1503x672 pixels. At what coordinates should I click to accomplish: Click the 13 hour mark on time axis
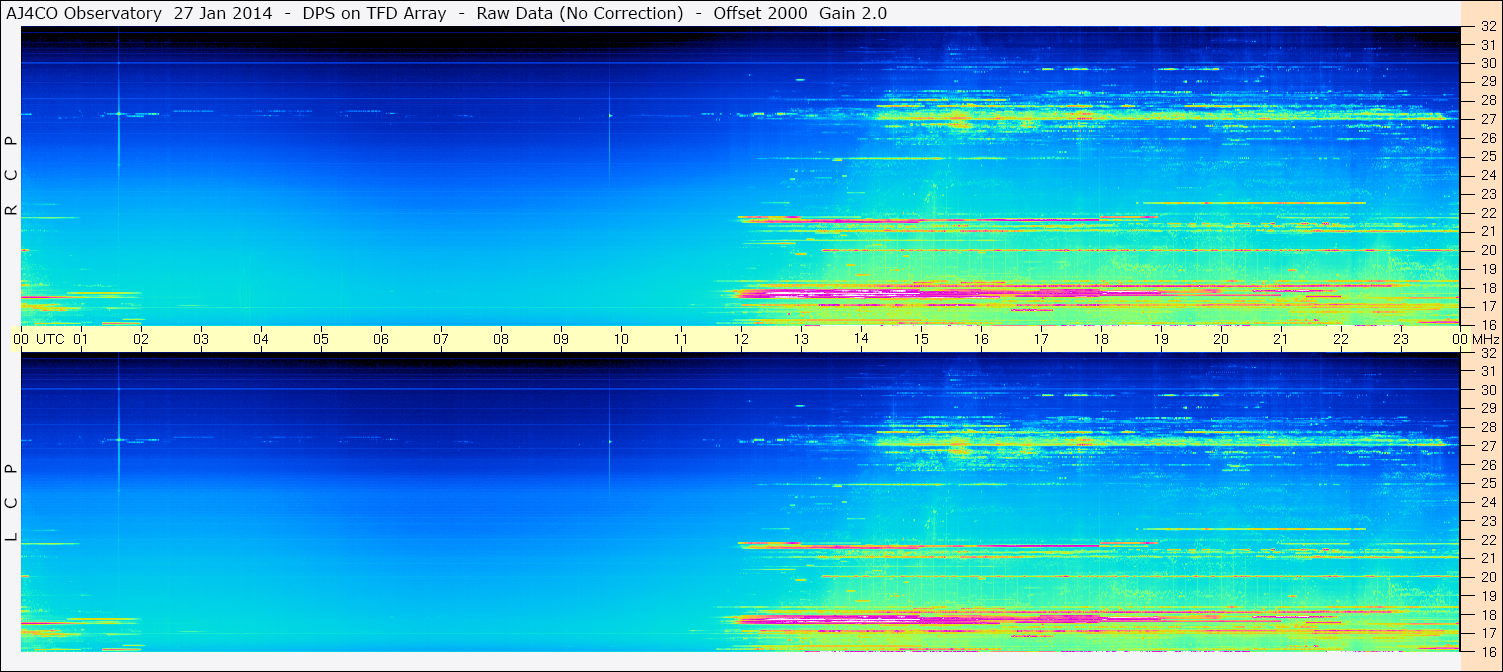tap(801, 339)
